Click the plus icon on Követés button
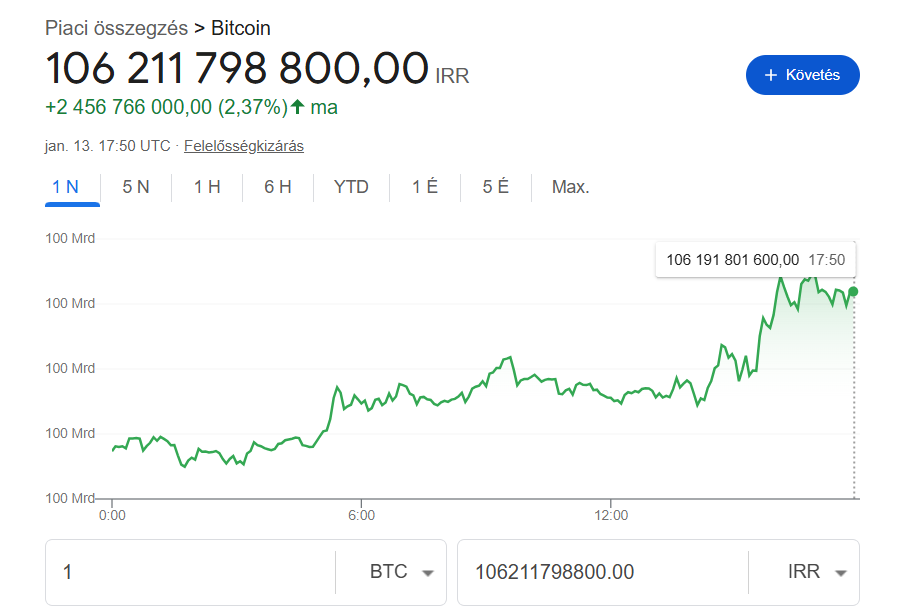The height and width of the screenshot is (611, 900). click(x=770, y=75)
